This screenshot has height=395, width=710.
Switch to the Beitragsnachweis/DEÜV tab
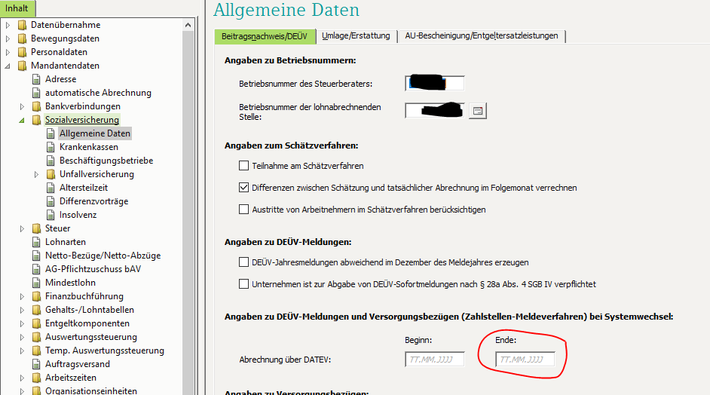pos(265,36)
